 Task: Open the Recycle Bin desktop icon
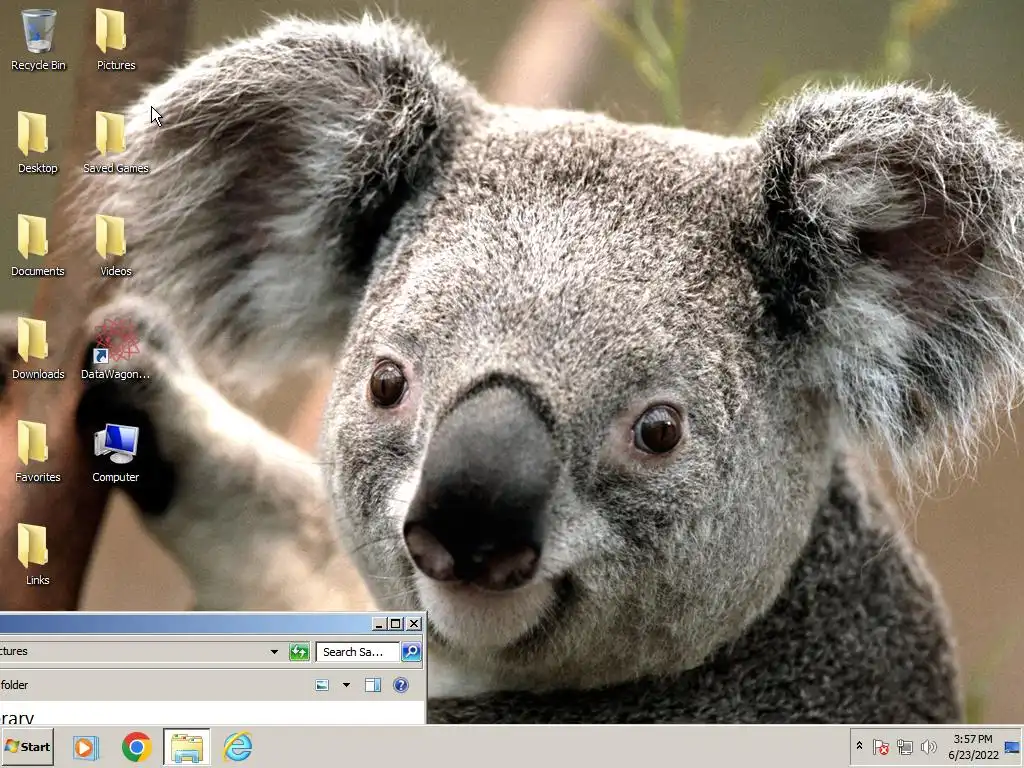tap(38, 39)
